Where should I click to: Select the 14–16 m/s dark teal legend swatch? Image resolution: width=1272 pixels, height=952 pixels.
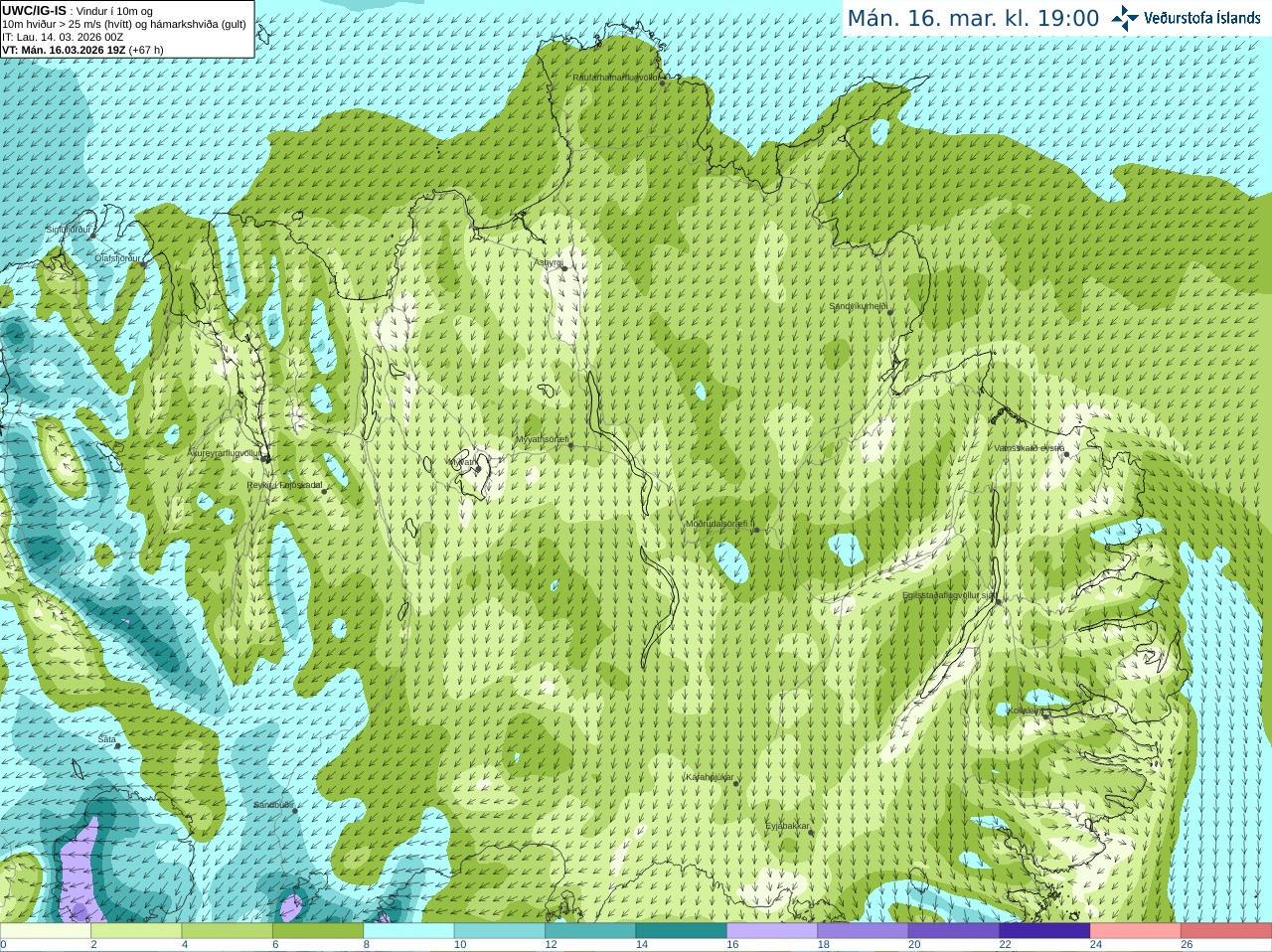pyautogui.click(x=681, y=931)
